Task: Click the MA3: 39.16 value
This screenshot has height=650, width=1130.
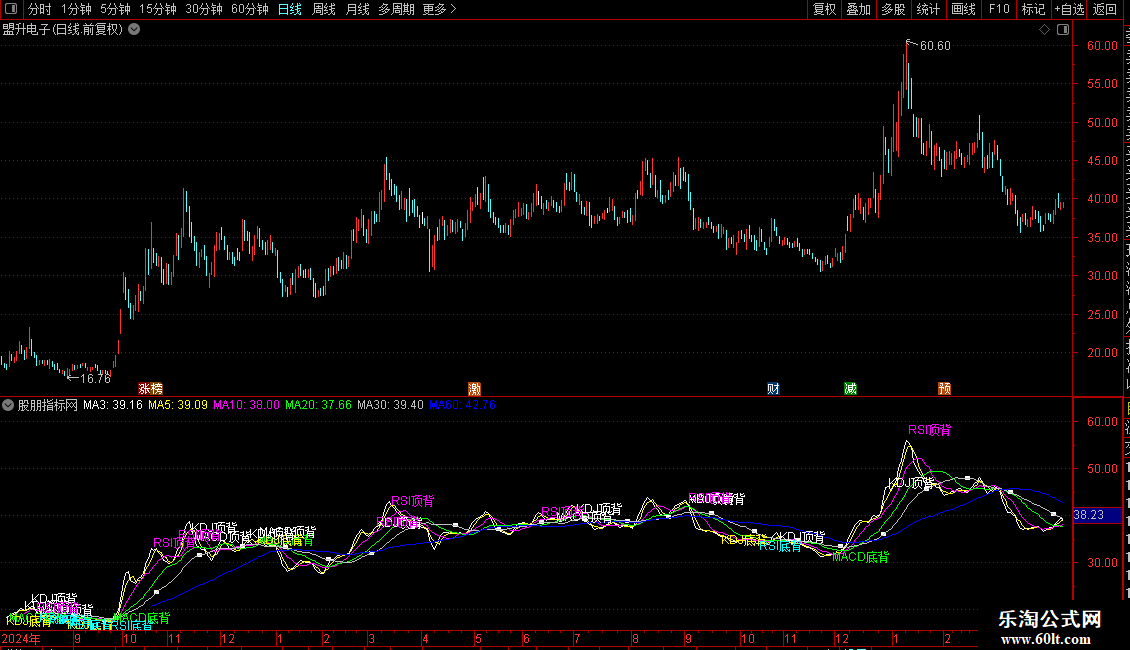Action: click(x=112, y=405)
